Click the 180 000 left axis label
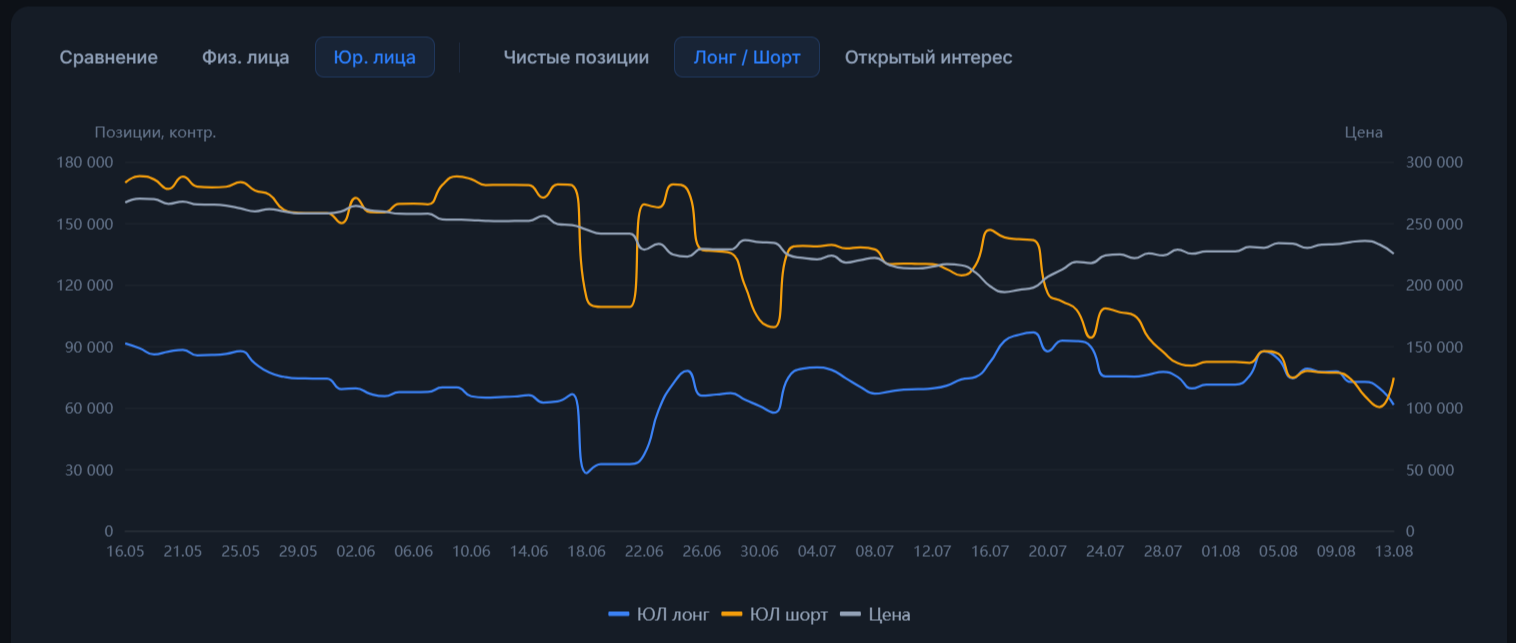 (x=87, y=163)
